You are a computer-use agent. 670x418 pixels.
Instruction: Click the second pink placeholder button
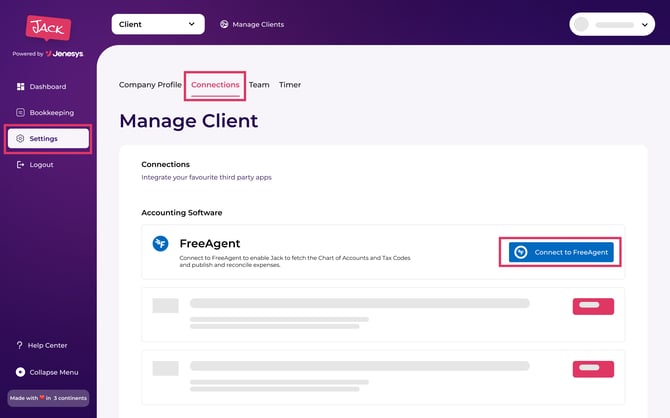(x=593, y=369)
